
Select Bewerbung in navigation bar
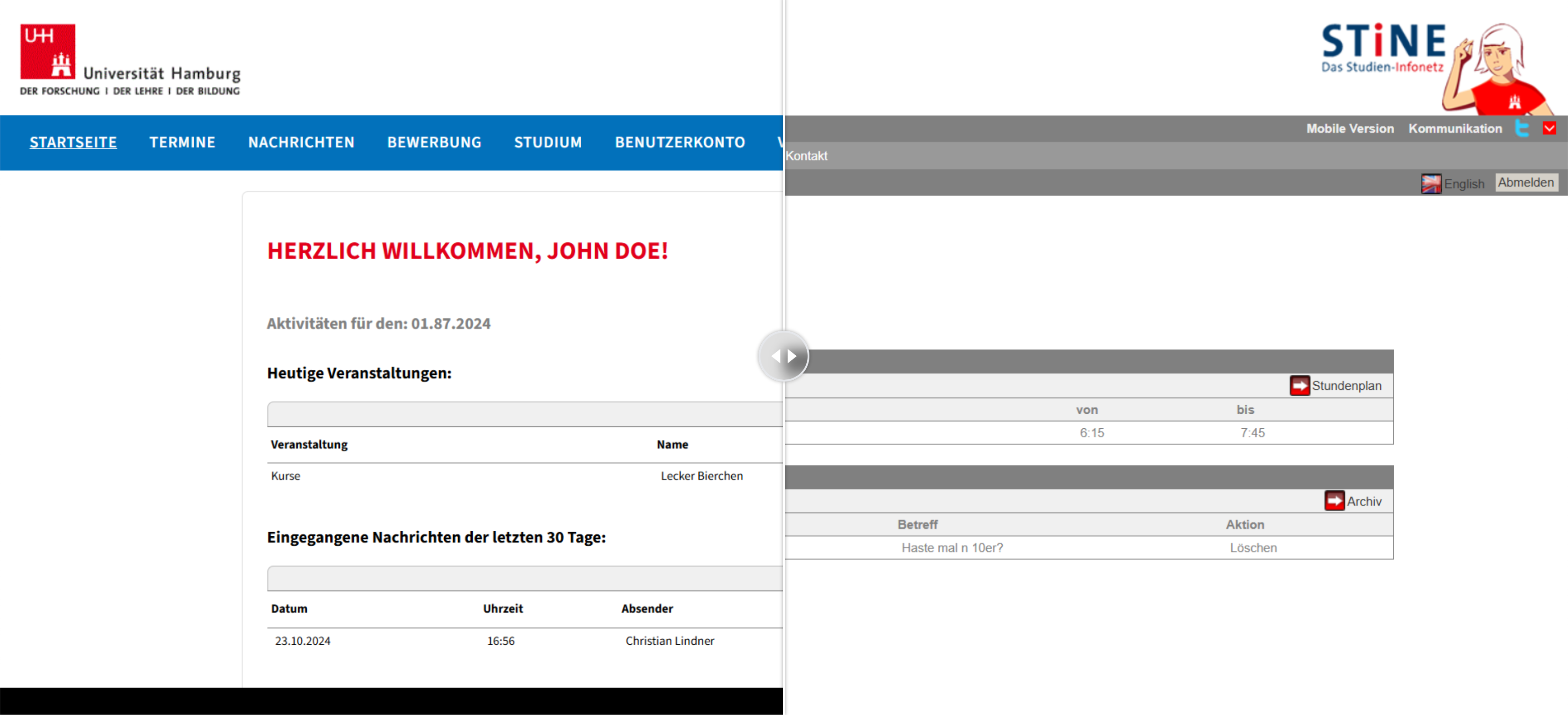434,142
